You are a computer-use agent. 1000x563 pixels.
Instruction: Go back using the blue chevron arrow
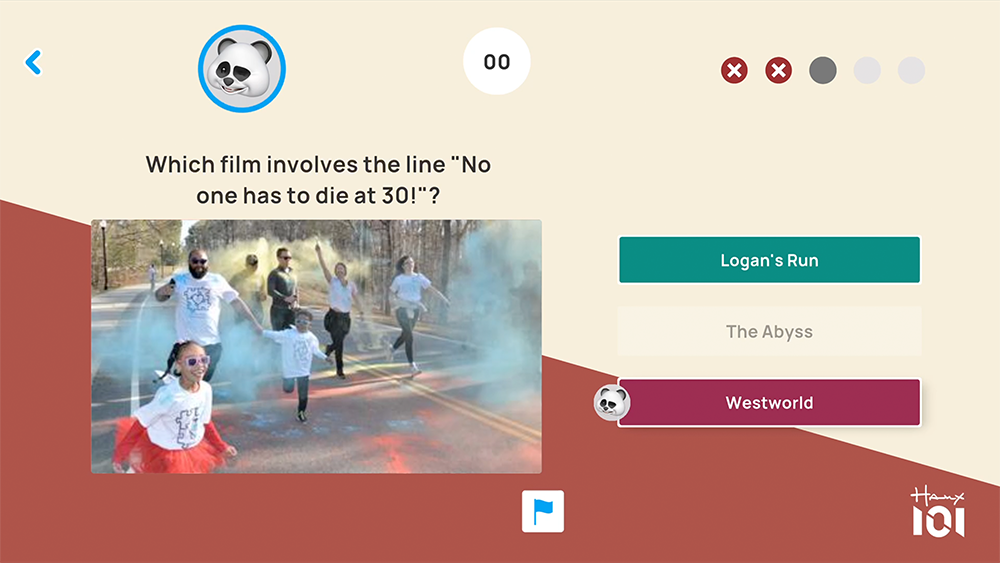tap(33, 62)
